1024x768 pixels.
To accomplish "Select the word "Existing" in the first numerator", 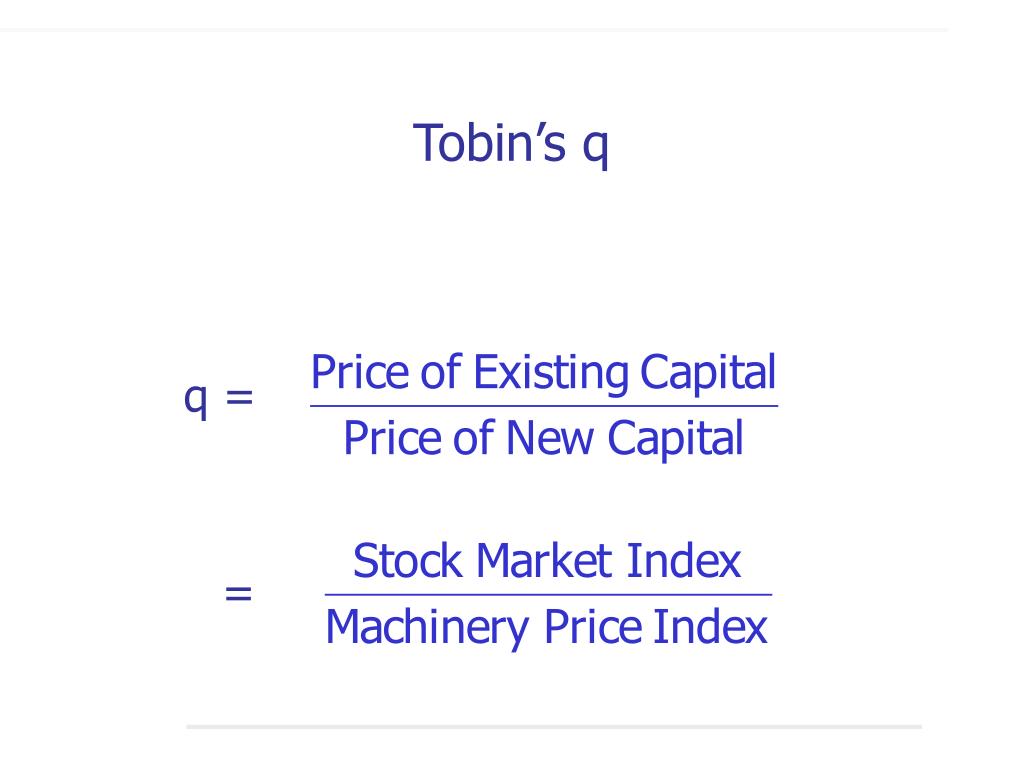I will [551, 374].
